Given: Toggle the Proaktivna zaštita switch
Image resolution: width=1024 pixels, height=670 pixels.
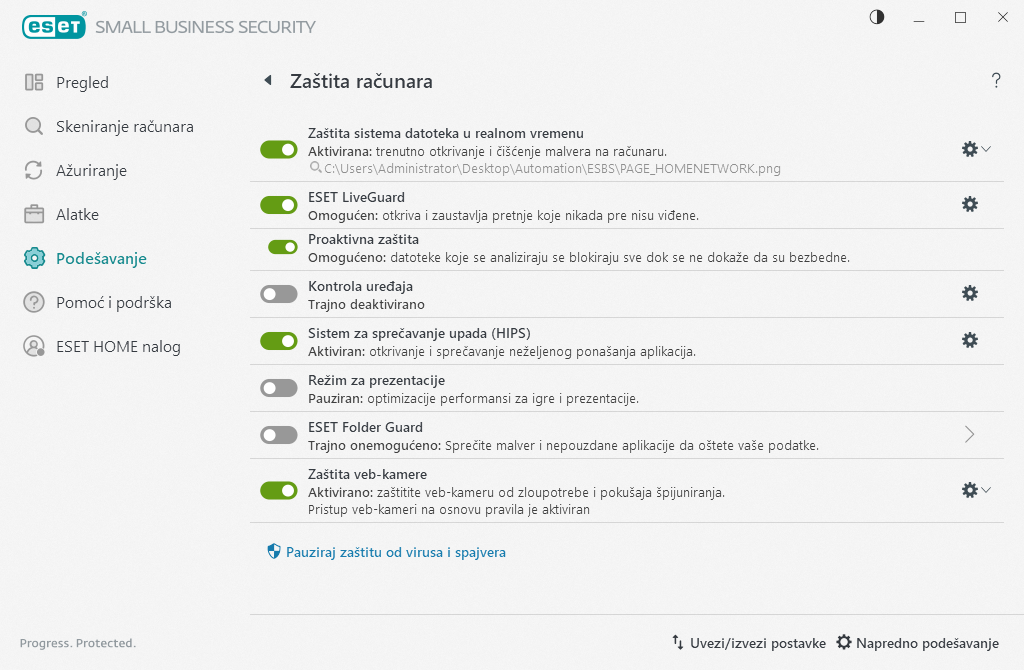Looking at the screenshot, I should 283,247.
